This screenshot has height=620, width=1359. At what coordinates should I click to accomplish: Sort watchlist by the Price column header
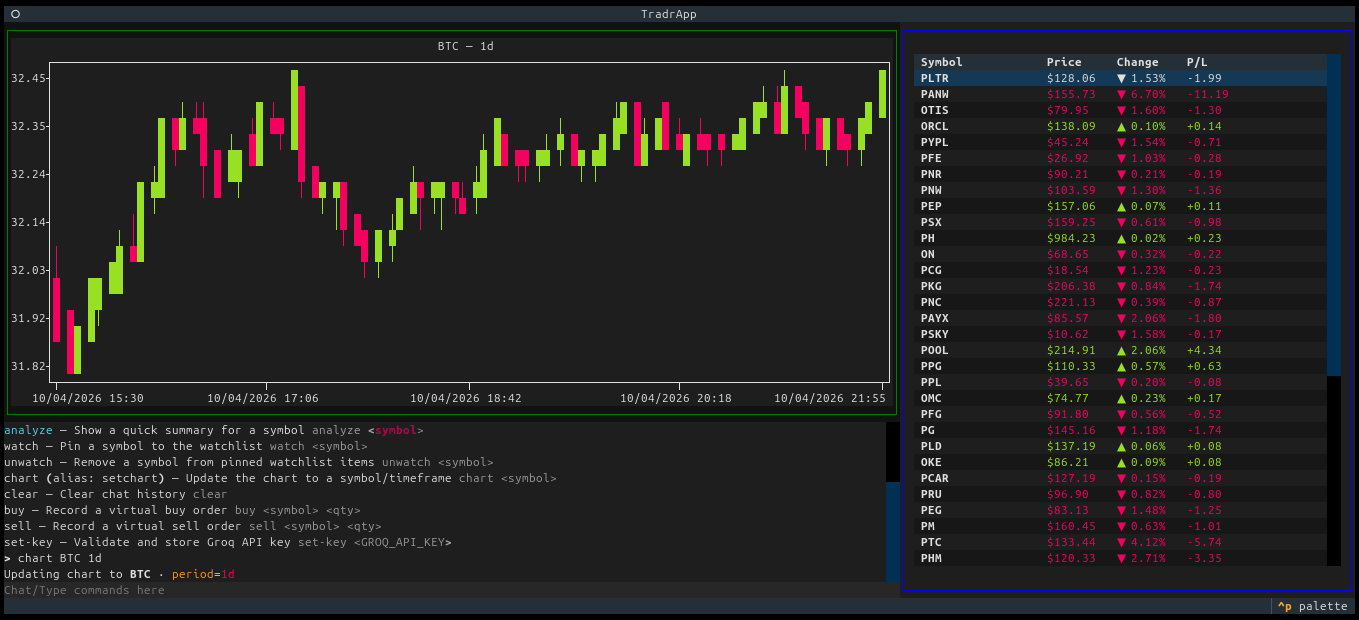tap(1064, 62)
